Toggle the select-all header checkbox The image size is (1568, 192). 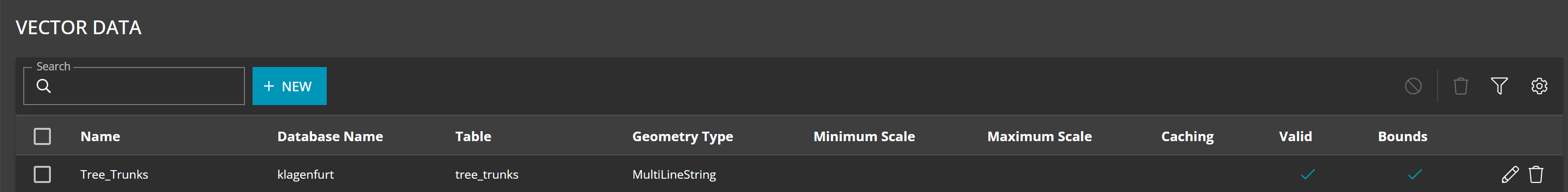tap(42, 136)
